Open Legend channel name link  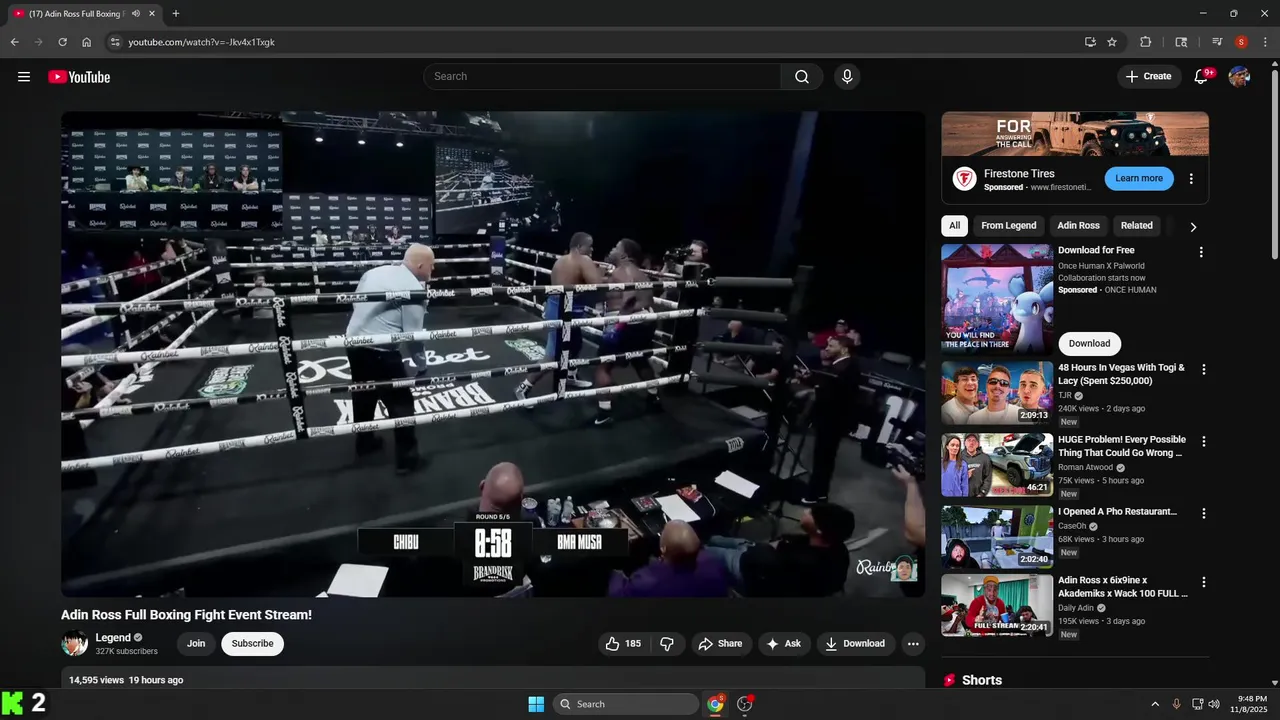113,638
